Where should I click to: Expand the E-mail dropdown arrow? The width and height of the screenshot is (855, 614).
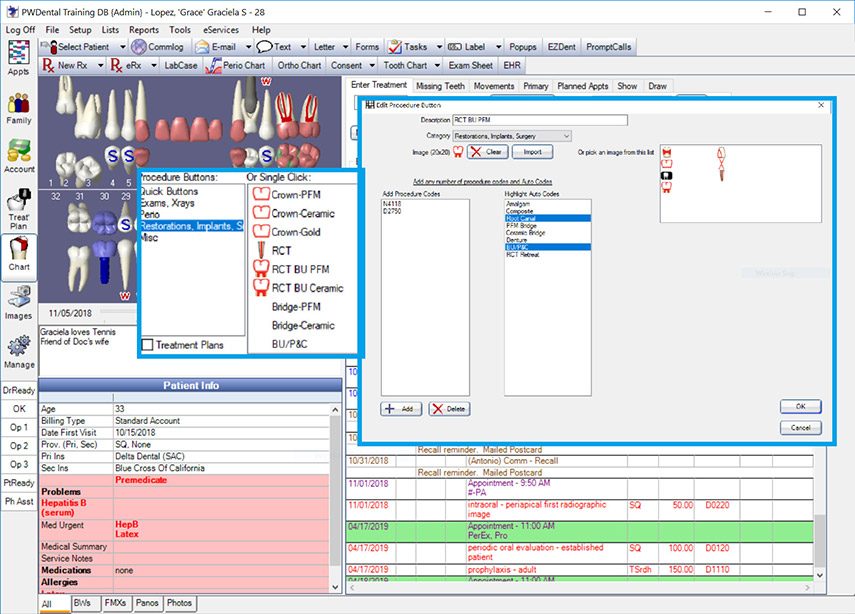tap(248, 47)
